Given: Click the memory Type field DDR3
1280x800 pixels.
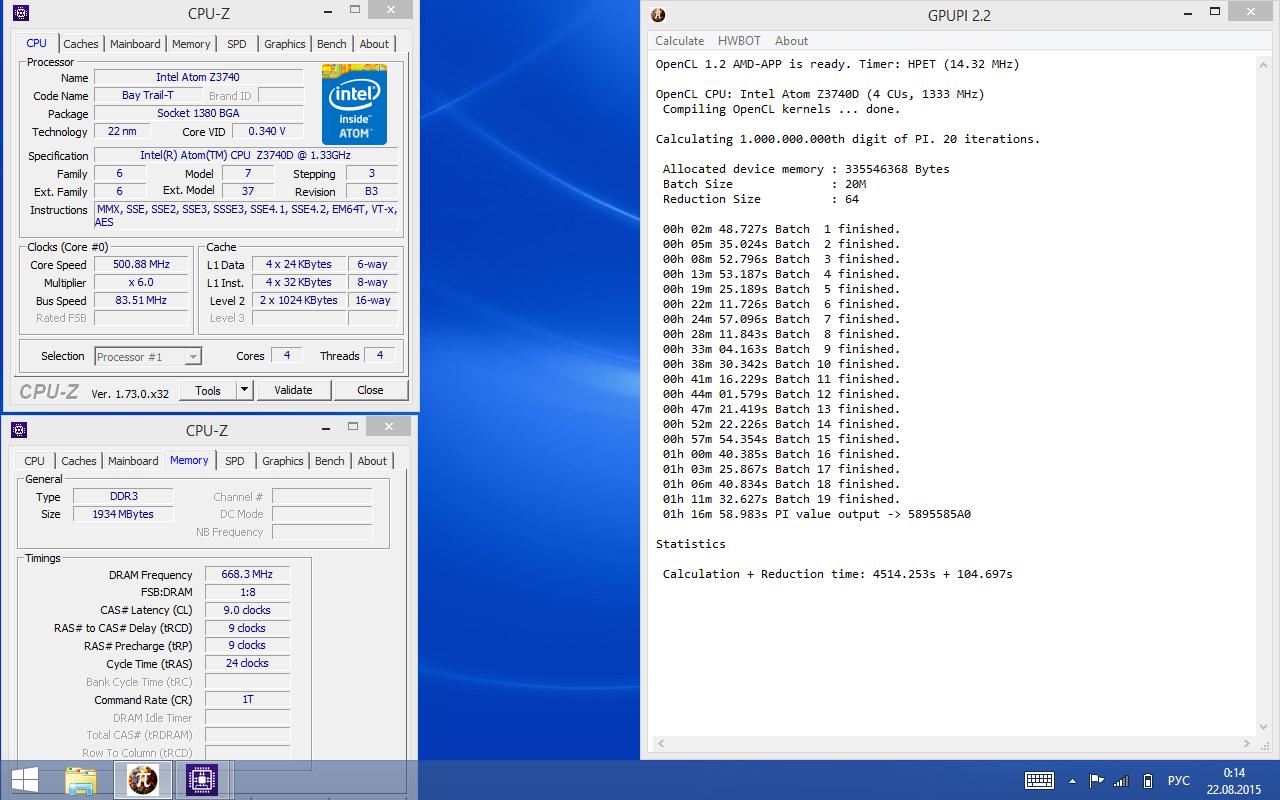Looking at the screenshot, I should point(121,496).
